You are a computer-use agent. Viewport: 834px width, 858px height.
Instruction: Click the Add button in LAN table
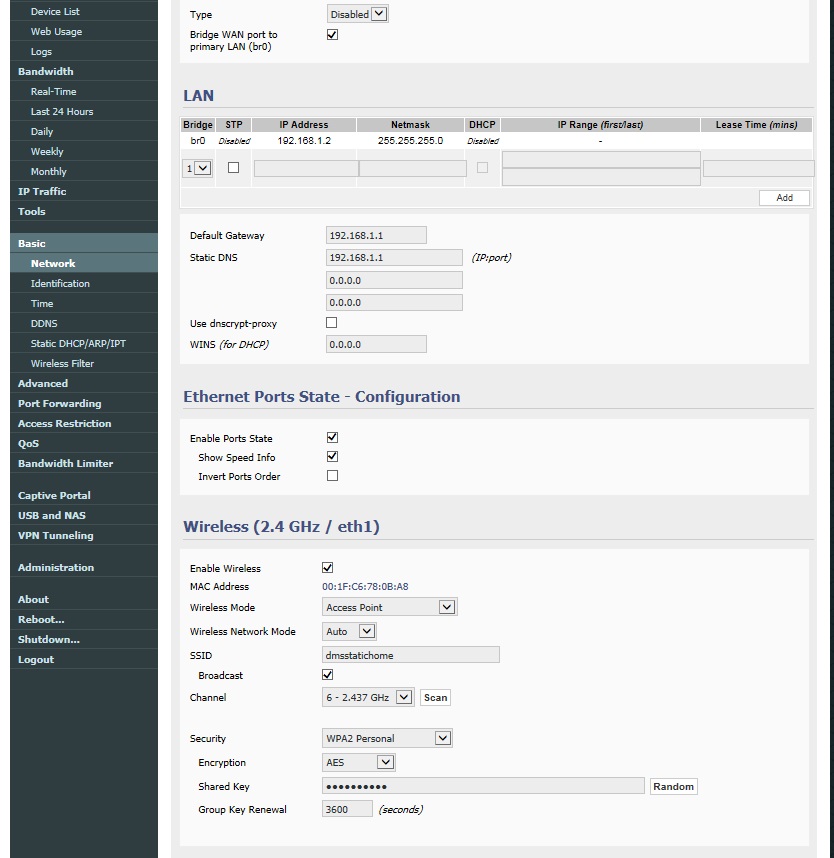tap(784, 198)
